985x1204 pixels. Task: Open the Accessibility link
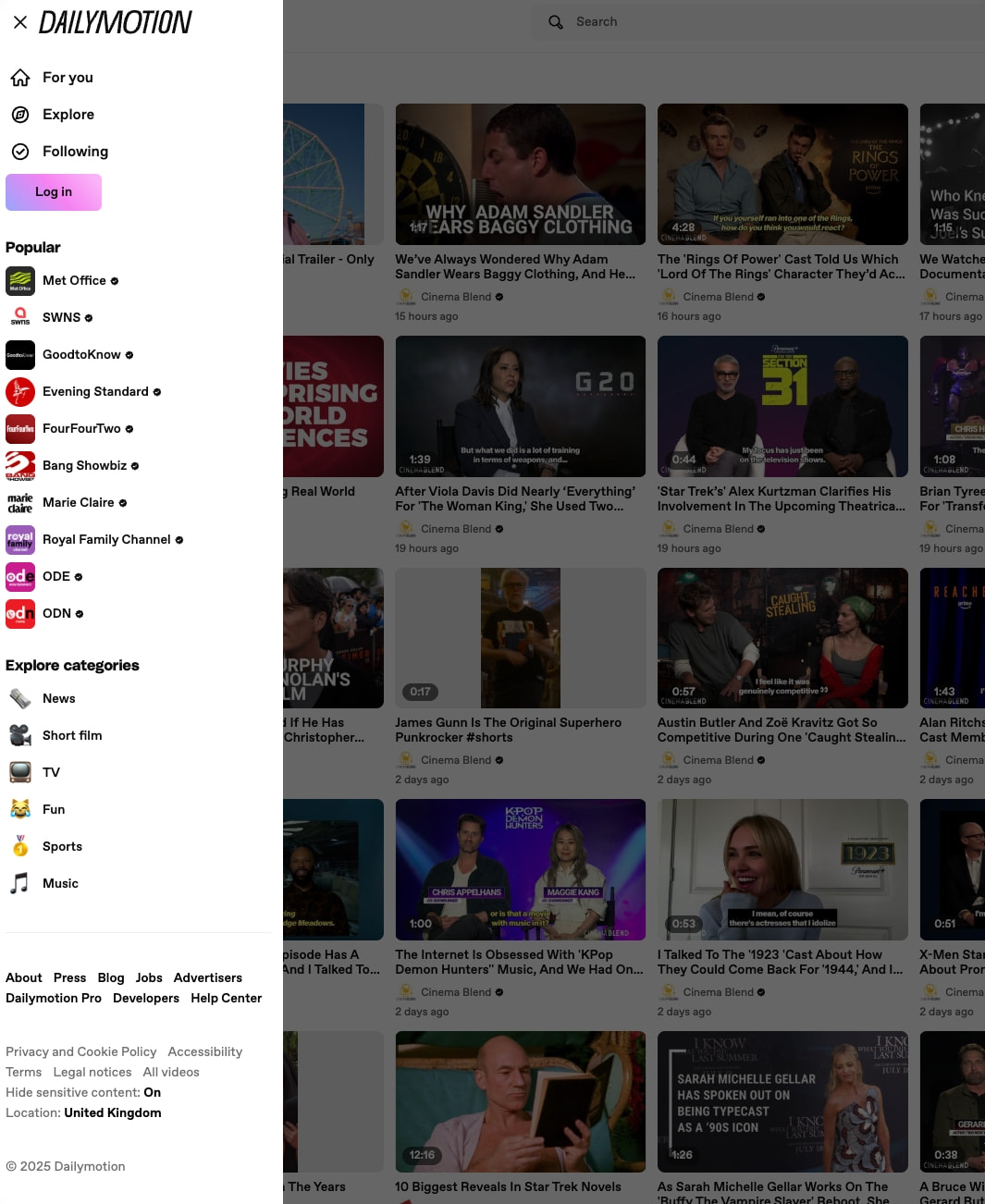(x=205, y=1051)
